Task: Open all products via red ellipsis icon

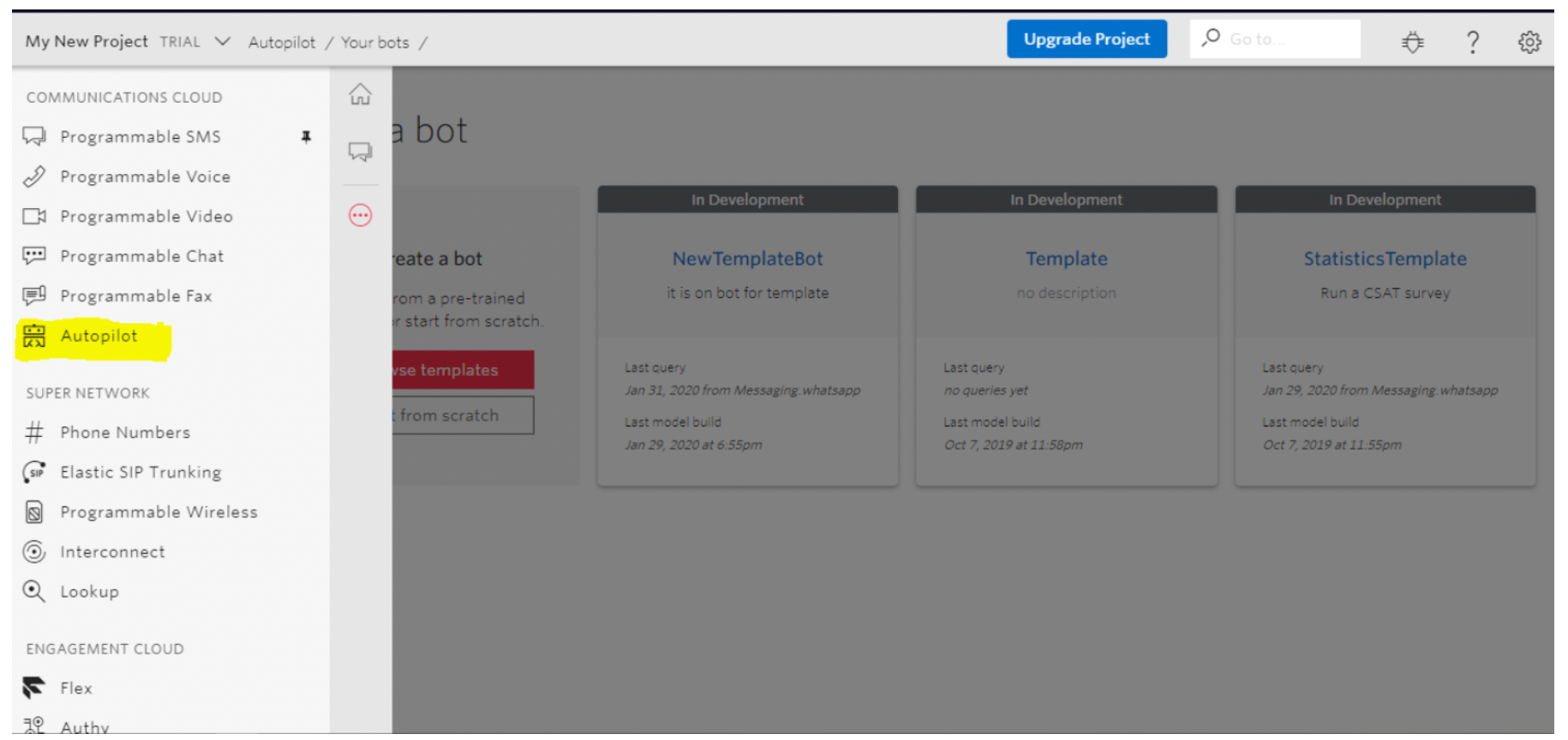Action: (361, 215)
